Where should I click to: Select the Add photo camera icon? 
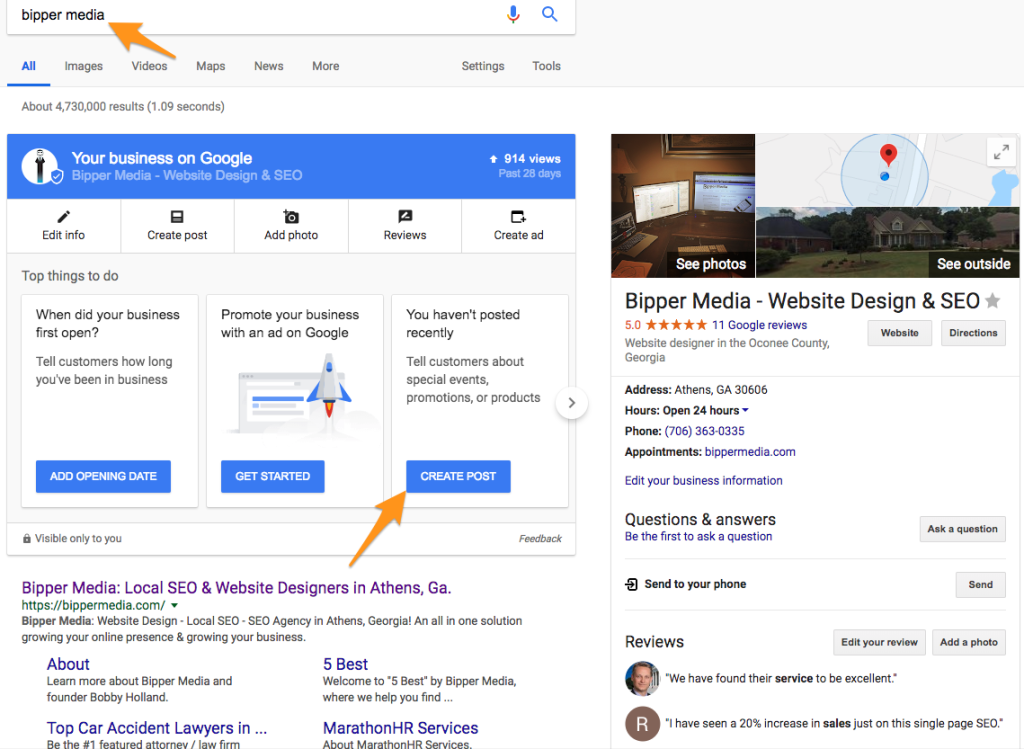[x=291, y=218]
